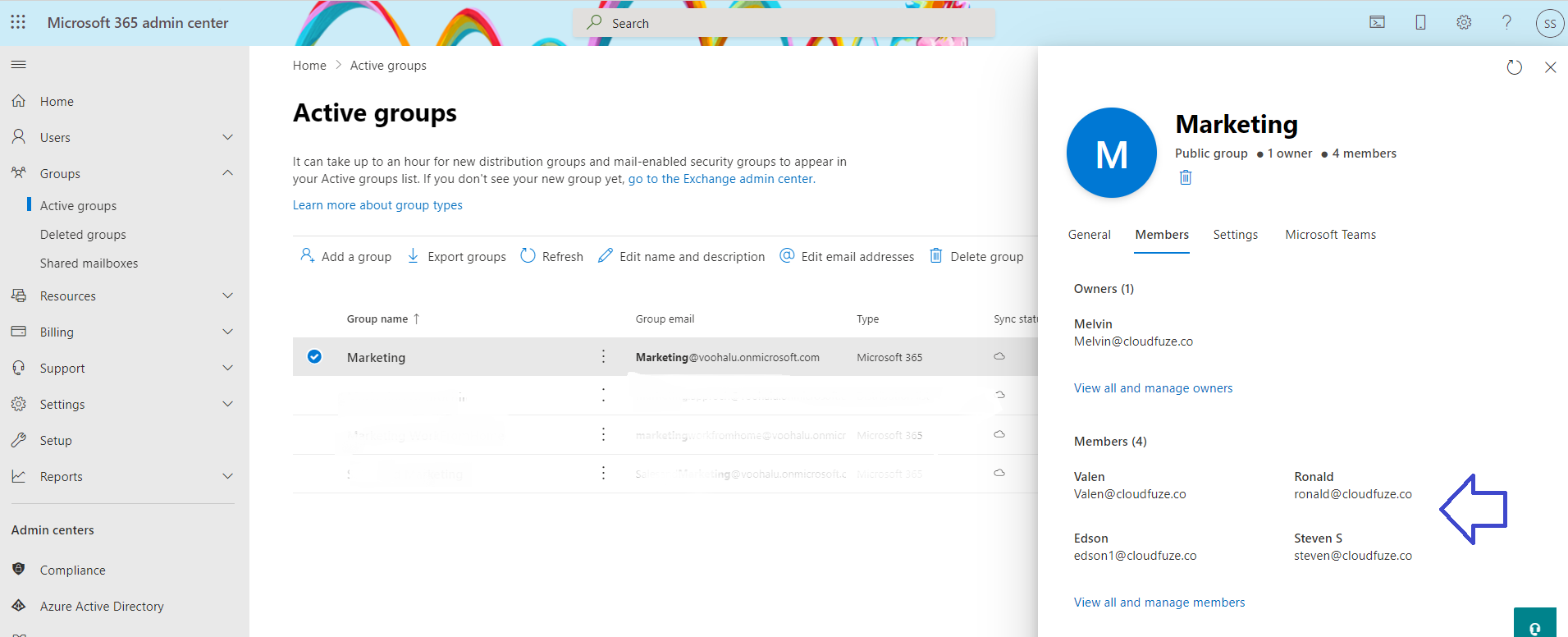Click the cloud sync icon in Marketing row

tap(999, 356)
